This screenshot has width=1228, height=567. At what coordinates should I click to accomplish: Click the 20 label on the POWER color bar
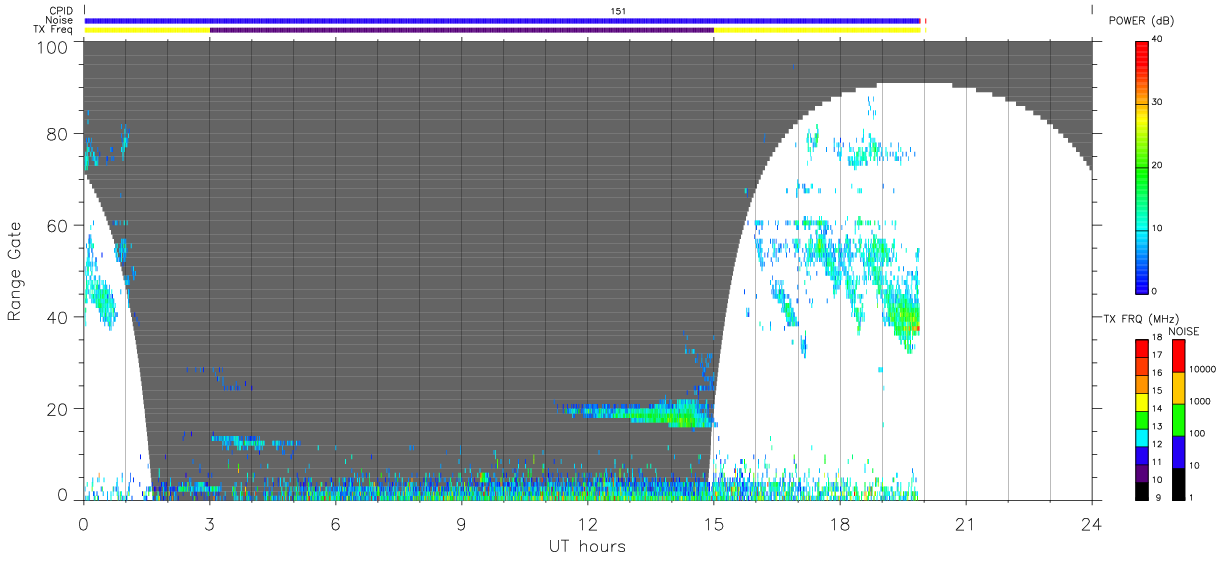click(1157, 166)
